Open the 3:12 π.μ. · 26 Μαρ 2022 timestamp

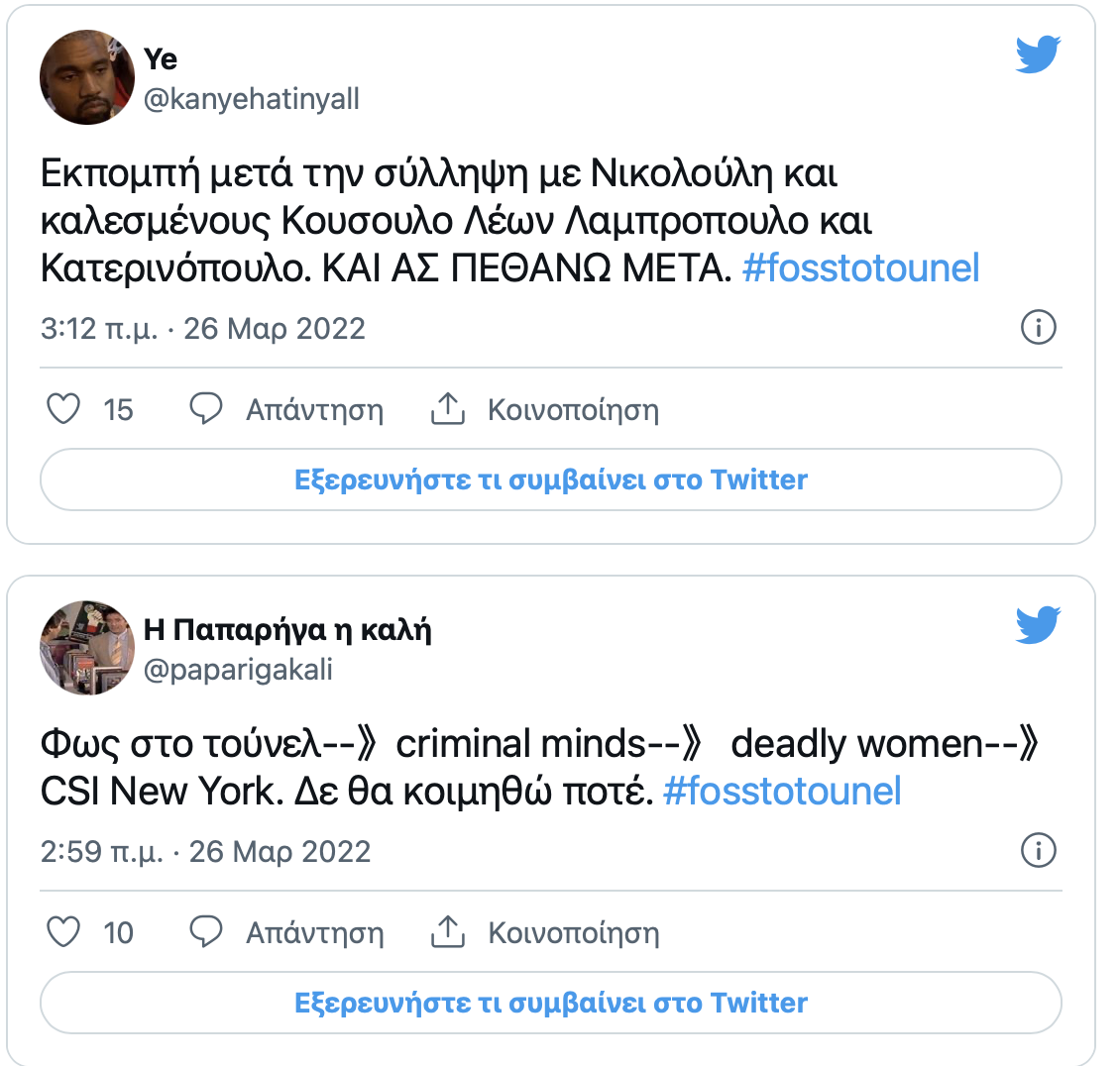point(203,328)
